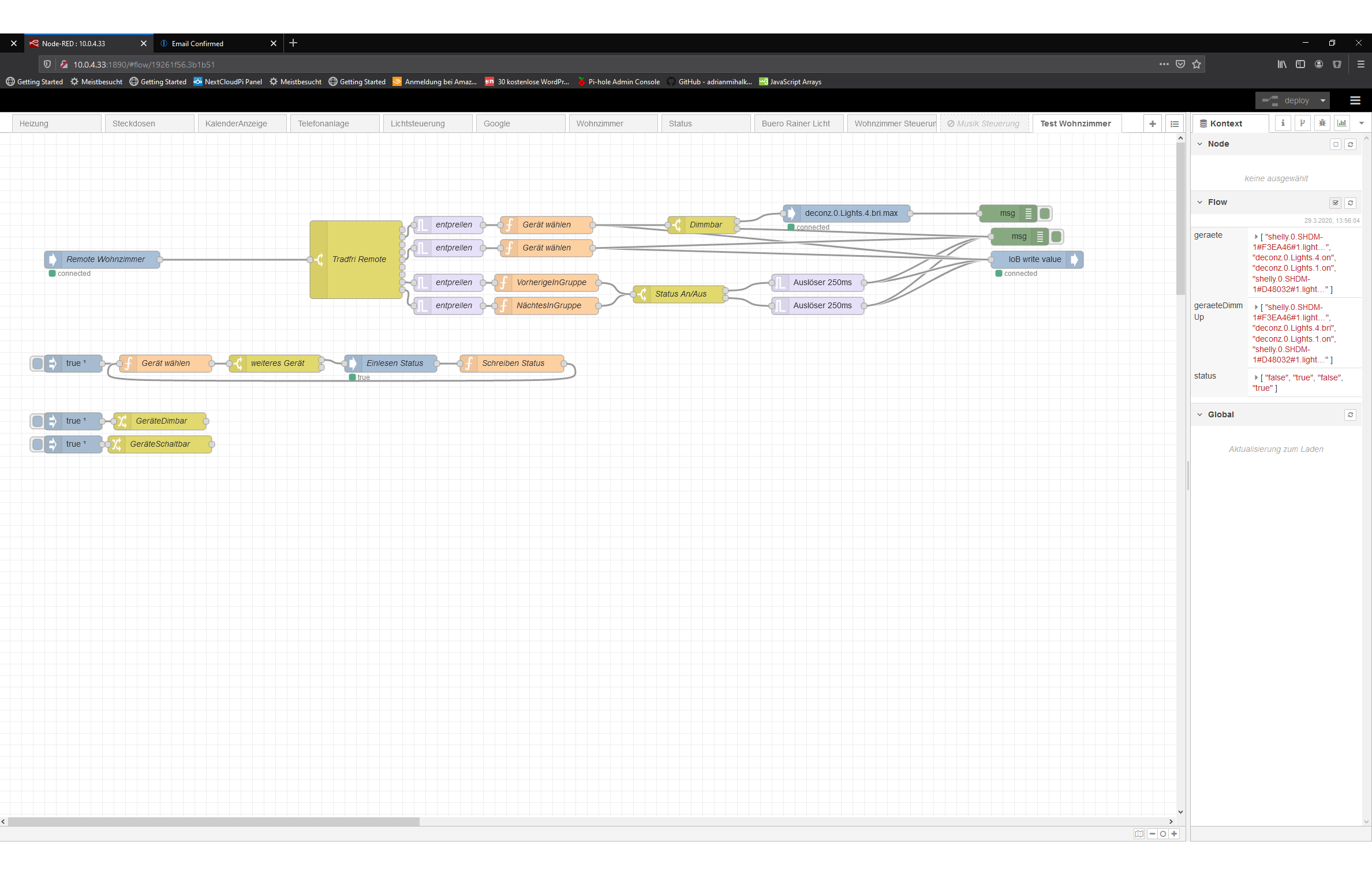
Task: Open the deploy options dropdown arrow
Action: point(1322,100)
